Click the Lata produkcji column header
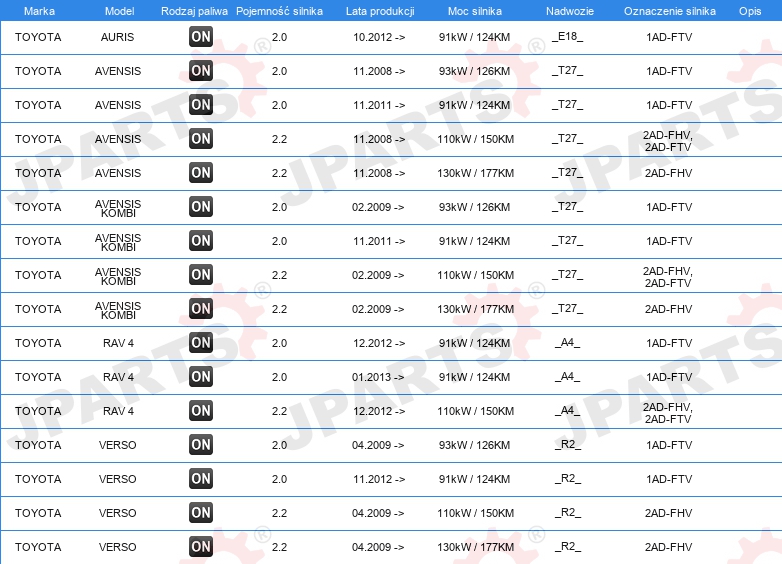 click(380, 11)
